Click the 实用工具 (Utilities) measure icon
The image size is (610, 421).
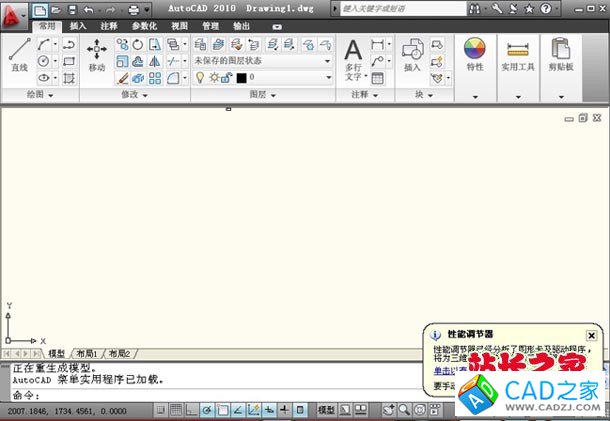pos(518,54)
